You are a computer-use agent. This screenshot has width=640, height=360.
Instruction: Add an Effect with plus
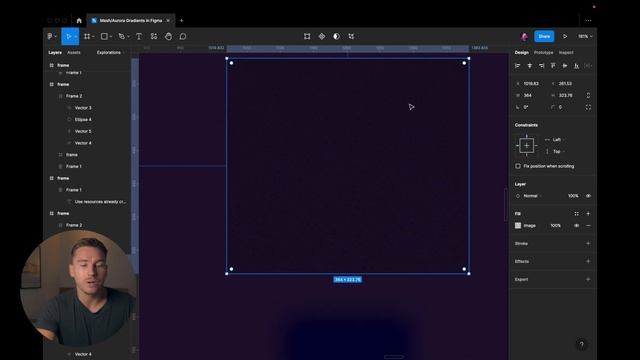point(588,261)
